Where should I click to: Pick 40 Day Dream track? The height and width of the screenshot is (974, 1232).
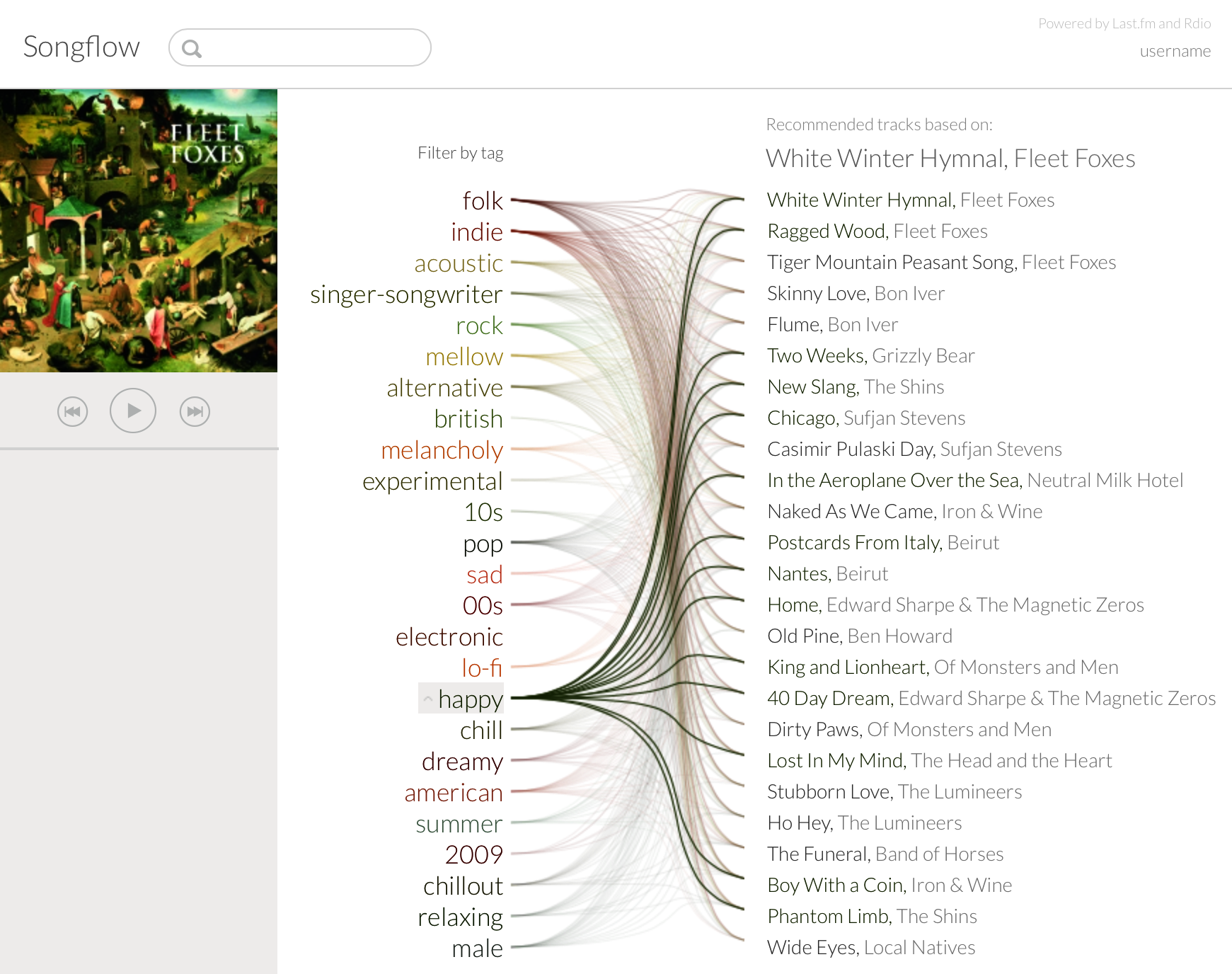coord(991,699)
